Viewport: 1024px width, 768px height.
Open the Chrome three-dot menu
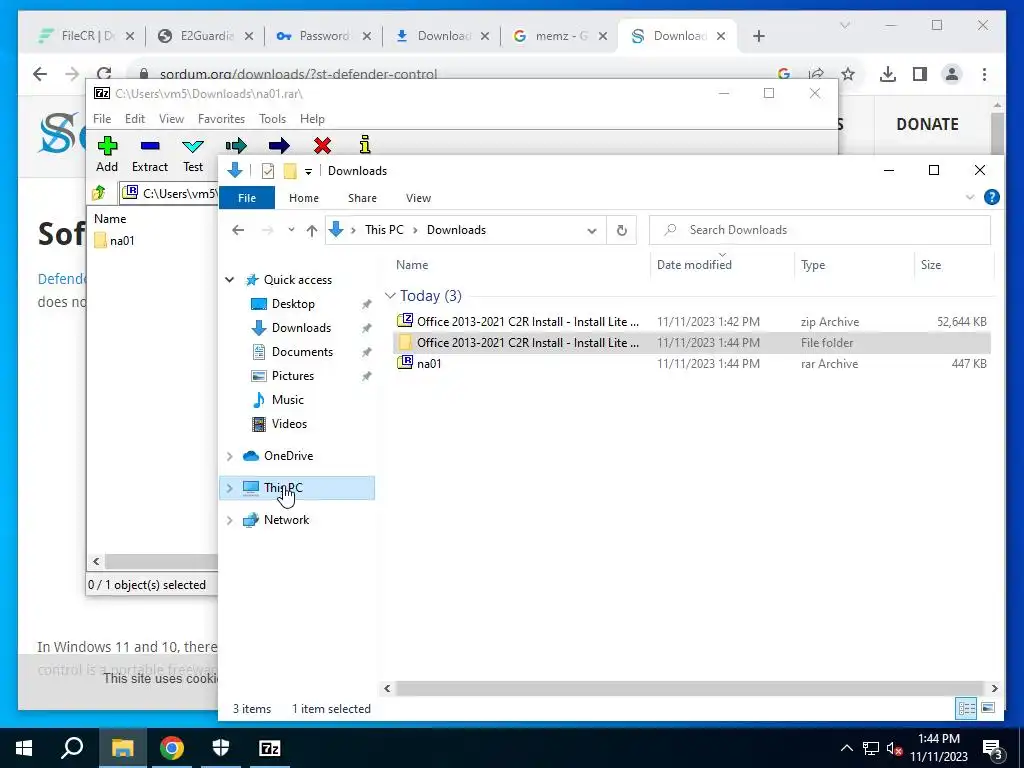click(984, 74)
